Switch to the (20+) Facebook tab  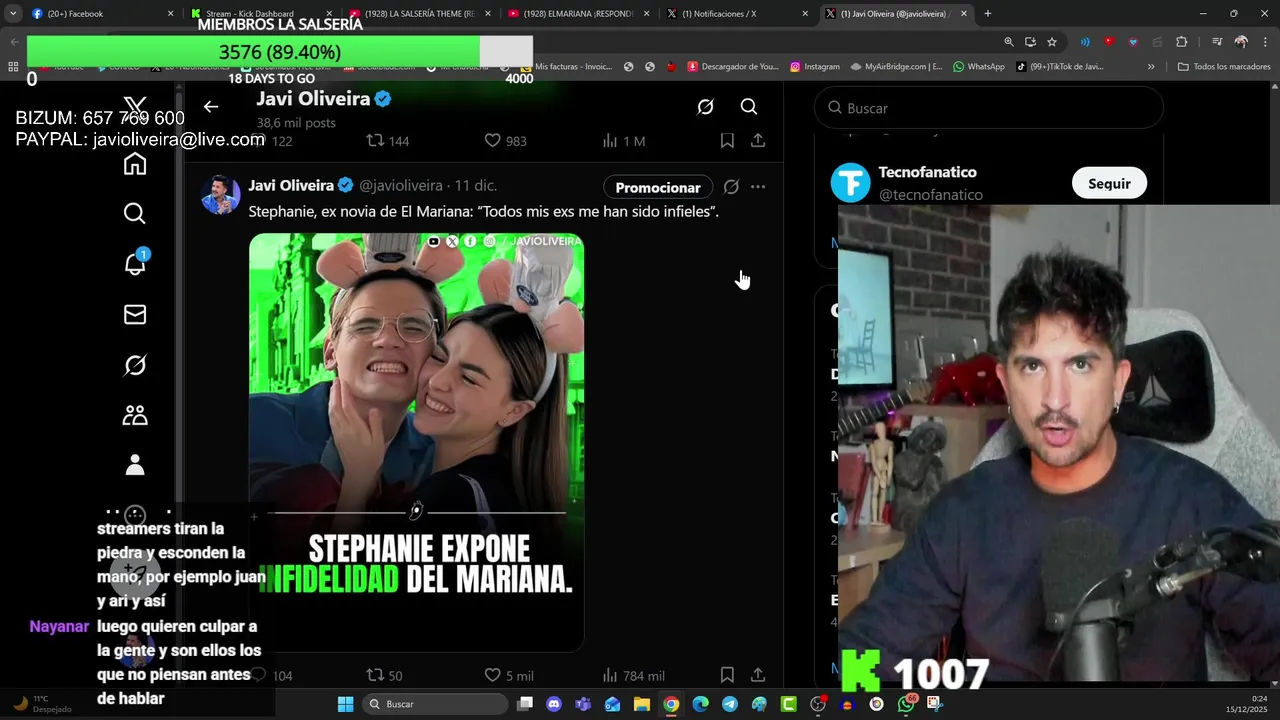pyautogui.click(x=103, y=14)
